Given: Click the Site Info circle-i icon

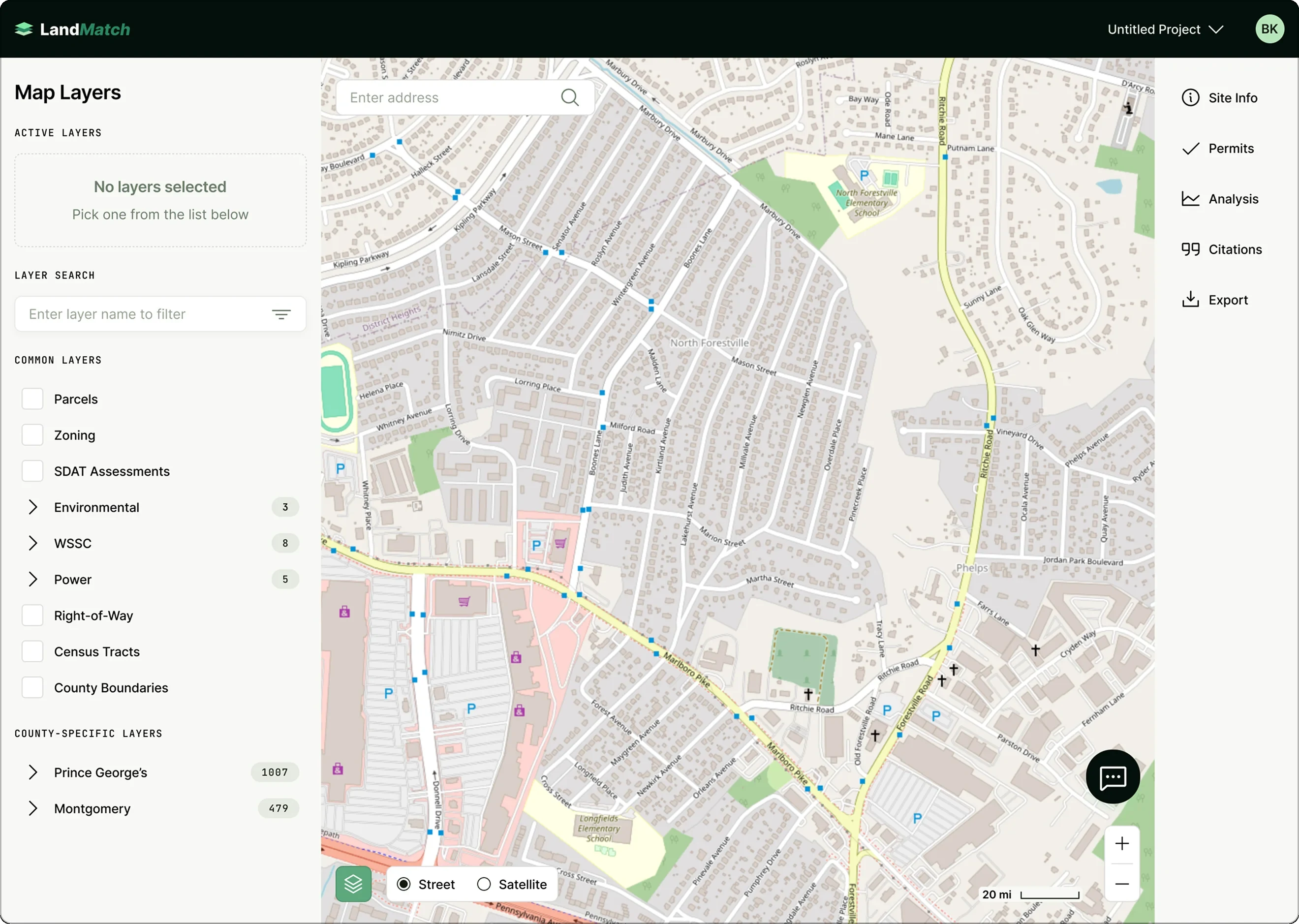Looking at the screenshot, I should [x=1190, y=98].
